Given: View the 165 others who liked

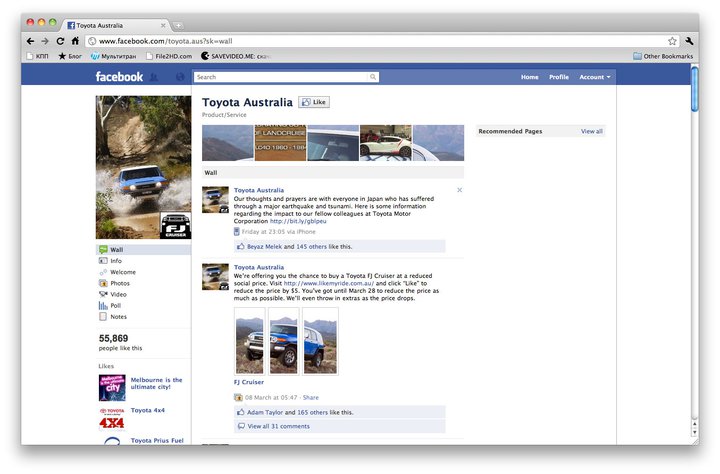Looking at the screenshot, I should pos(312,412).
